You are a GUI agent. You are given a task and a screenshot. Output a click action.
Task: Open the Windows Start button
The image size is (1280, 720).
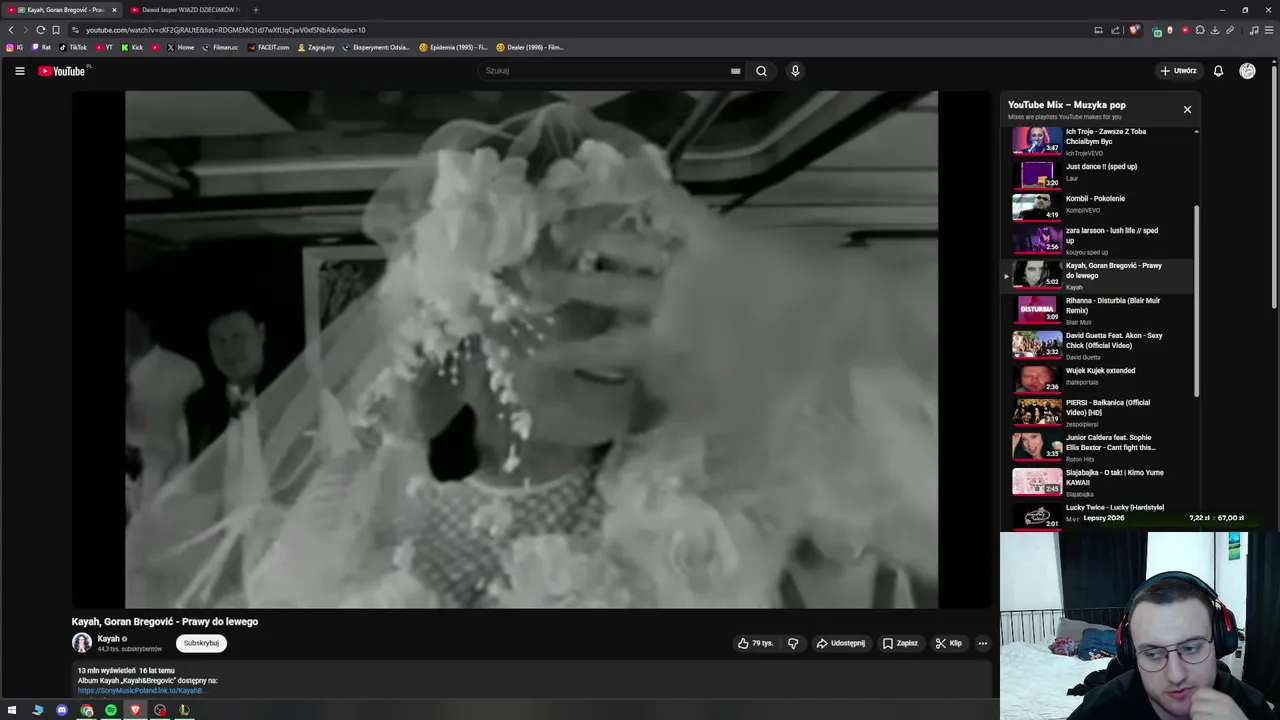pyautogui.click(x=12, y=710)
